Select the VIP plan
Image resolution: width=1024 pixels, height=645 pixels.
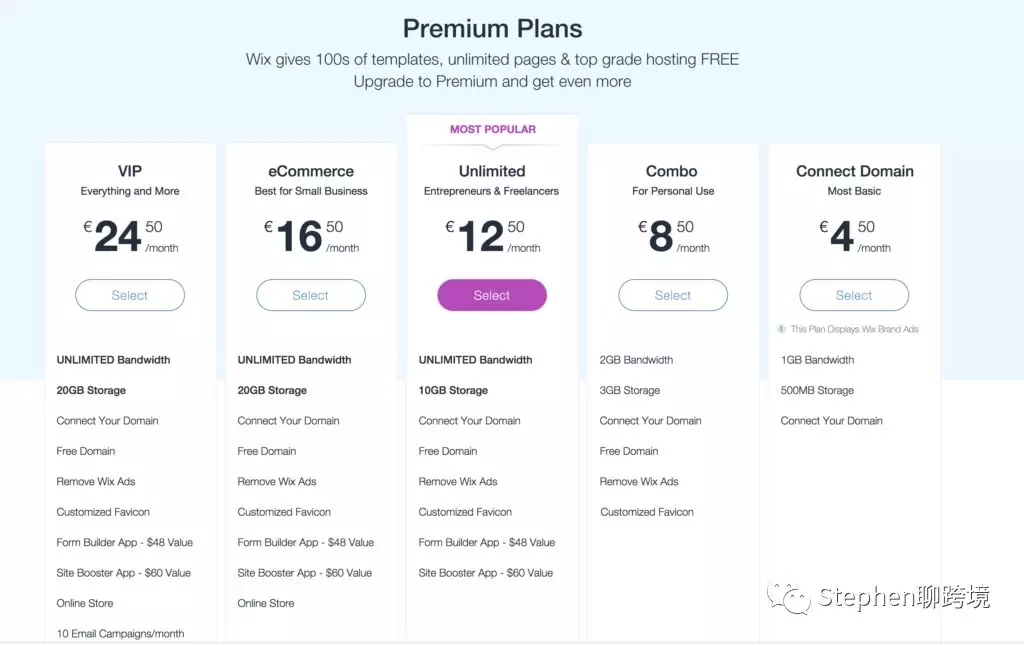coord(129,295)
